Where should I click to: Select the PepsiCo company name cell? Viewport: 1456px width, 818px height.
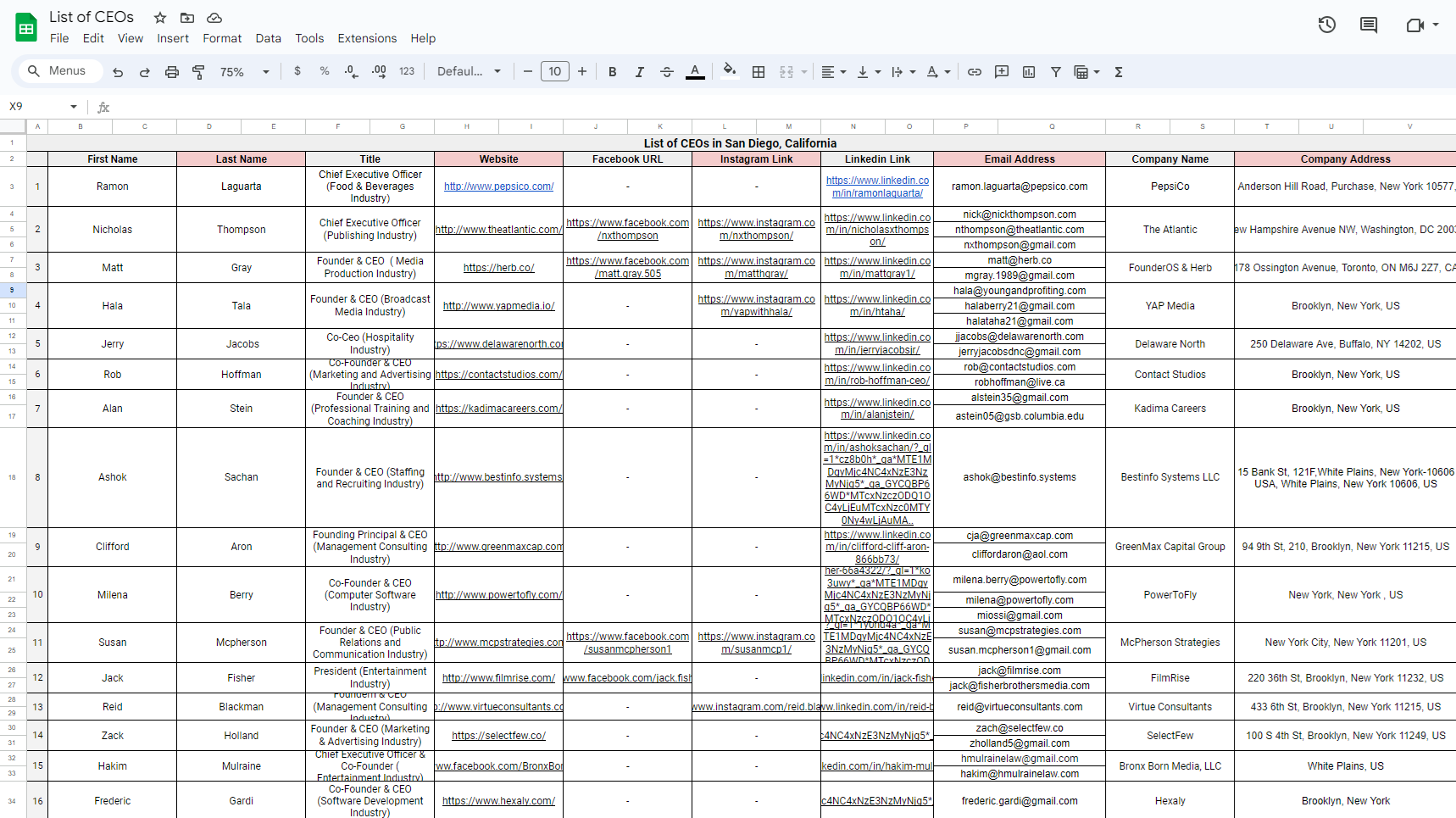click(x=1170, y=186)
